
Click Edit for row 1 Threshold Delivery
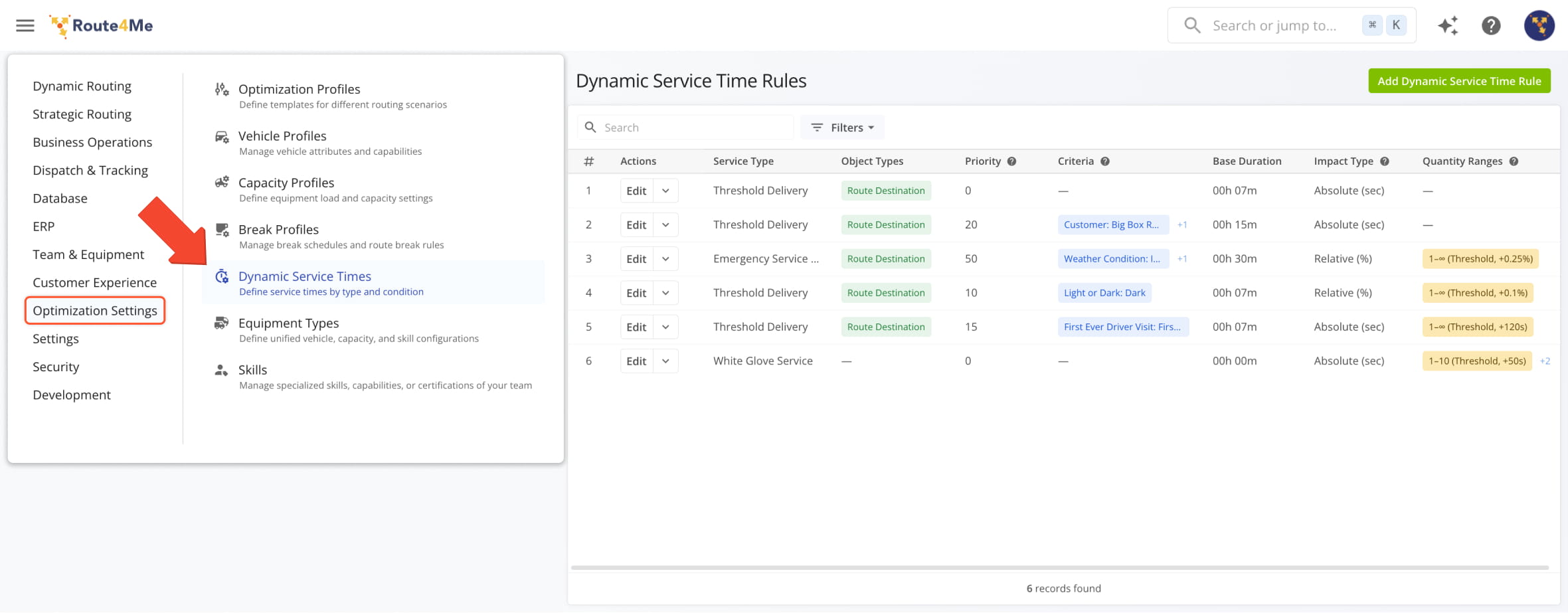click(636, 191)
